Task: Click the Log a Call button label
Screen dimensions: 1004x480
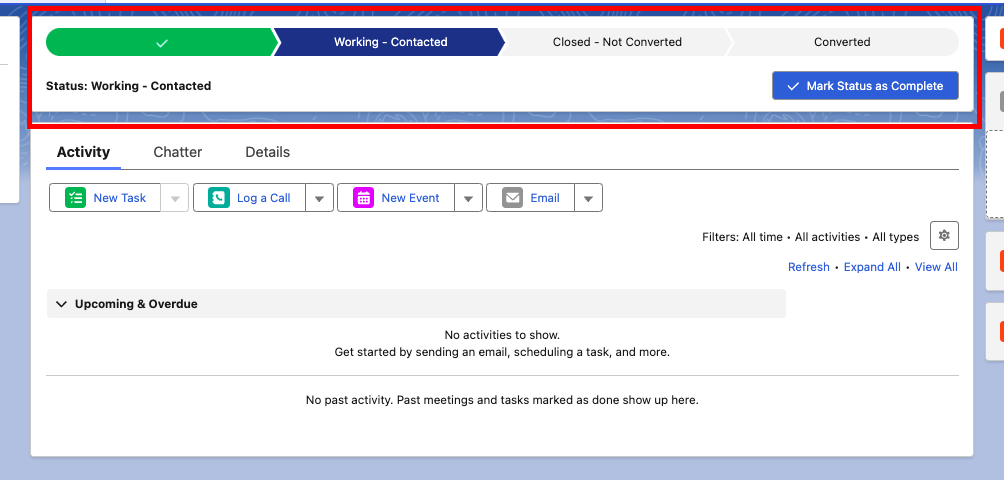Action: (x=264, y=198)
